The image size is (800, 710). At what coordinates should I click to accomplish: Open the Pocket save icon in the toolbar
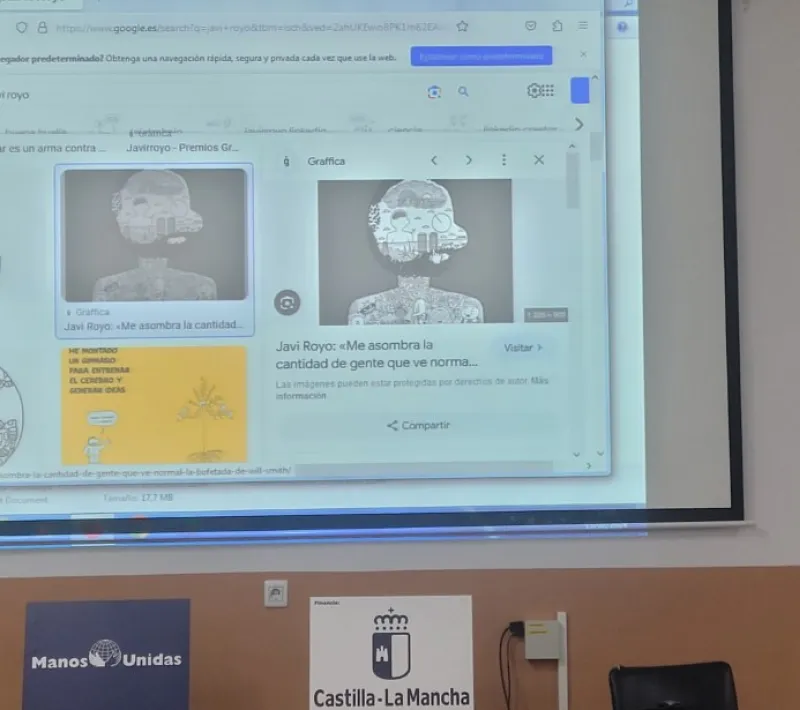click(x=531, y=26)
